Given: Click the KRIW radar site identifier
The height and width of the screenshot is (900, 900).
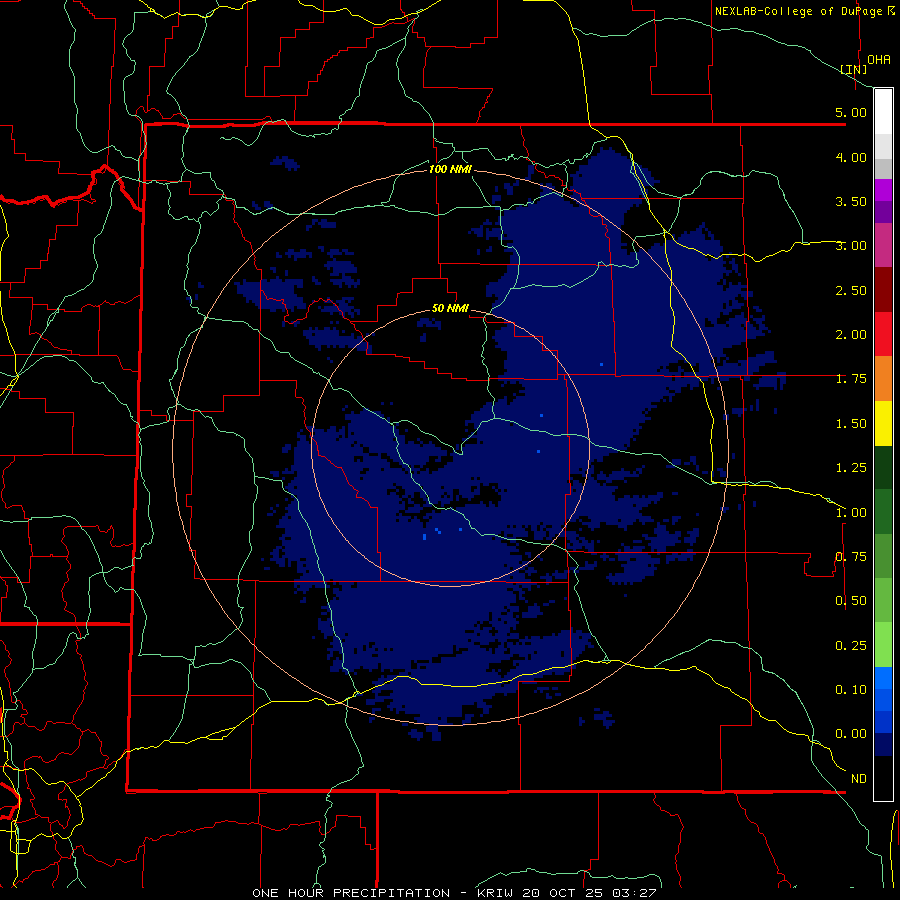Looking at the screenshot, I should point(495,893).
